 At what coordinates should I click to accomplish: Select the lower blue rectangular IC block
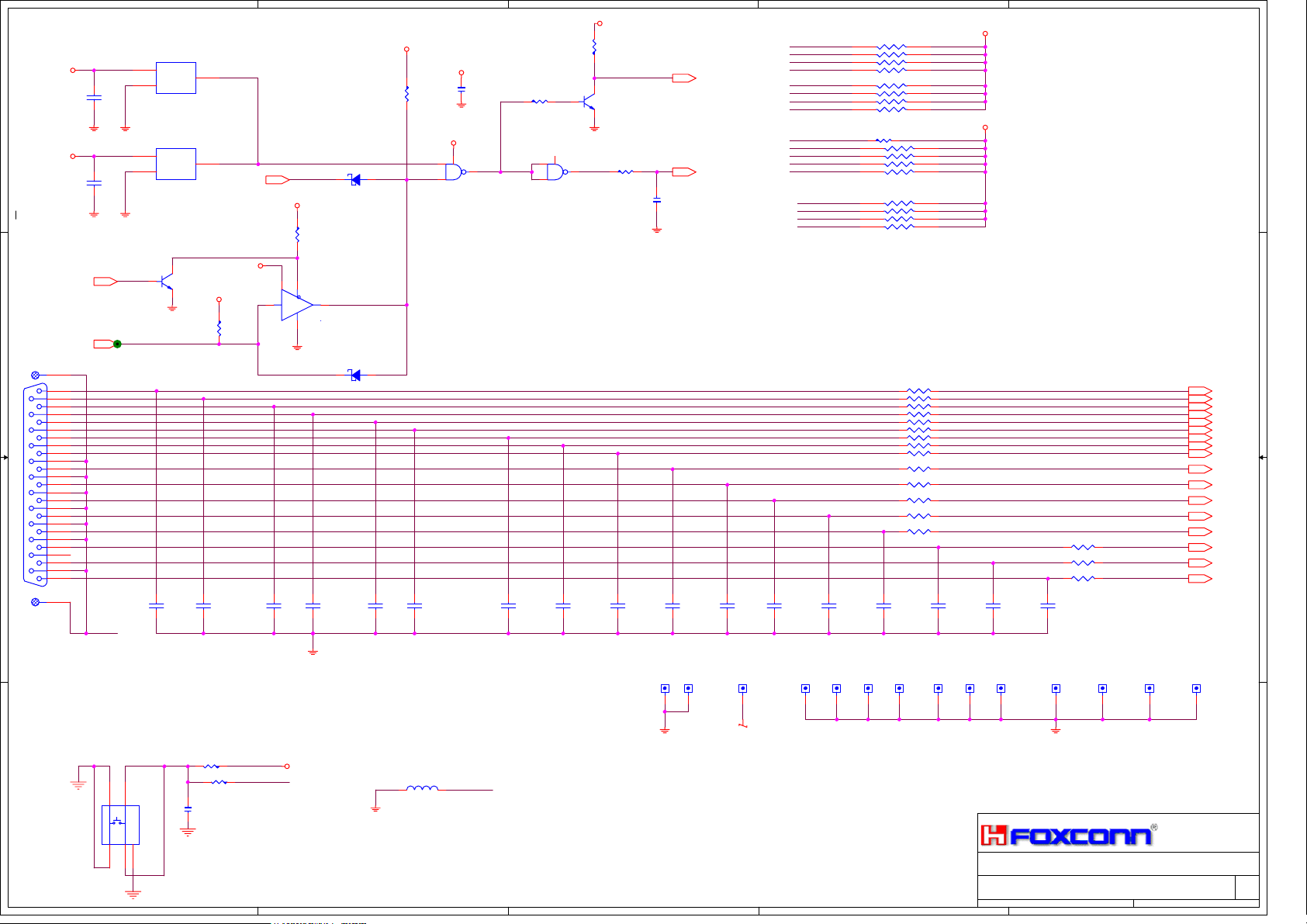(x=176, y=164)
